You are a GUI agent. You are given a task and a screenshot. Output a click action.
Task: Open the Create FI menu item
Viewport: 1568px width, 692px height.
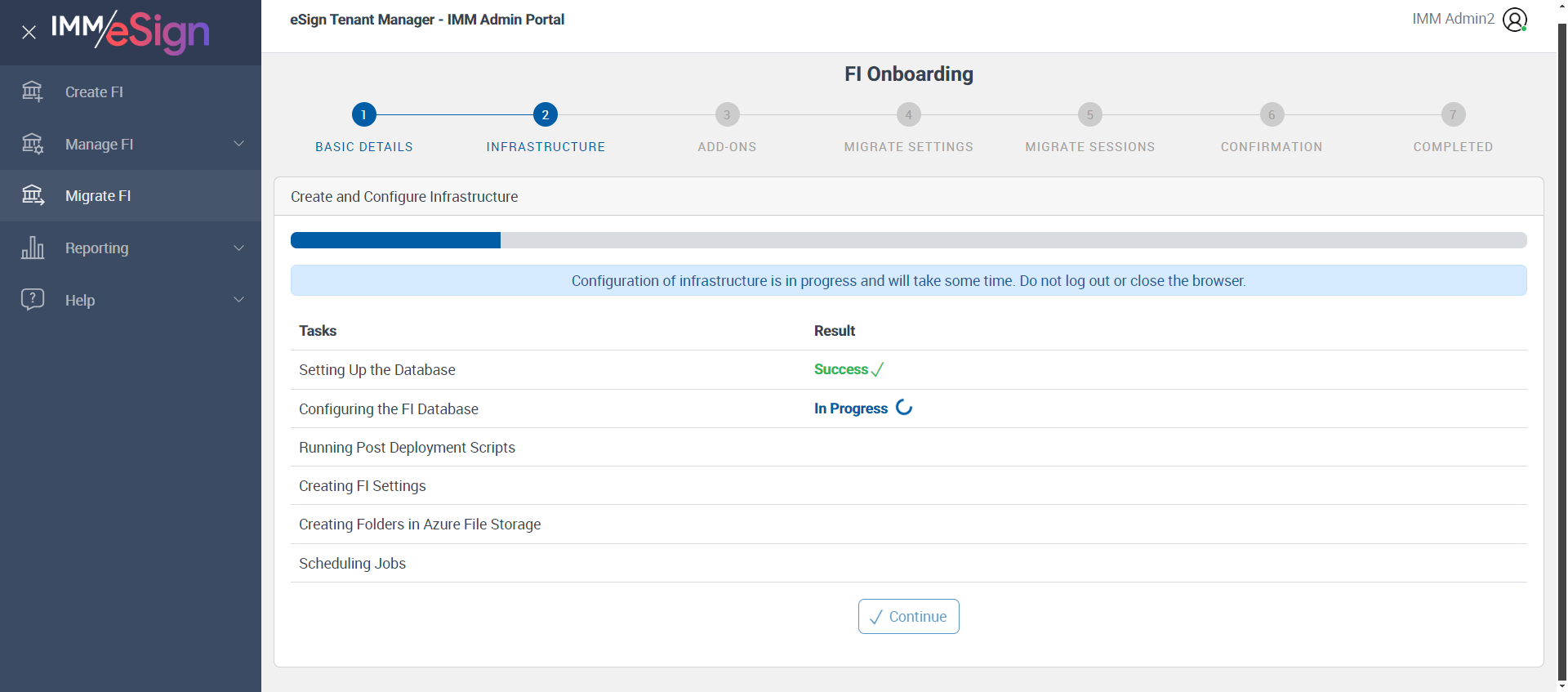[94, 92]
